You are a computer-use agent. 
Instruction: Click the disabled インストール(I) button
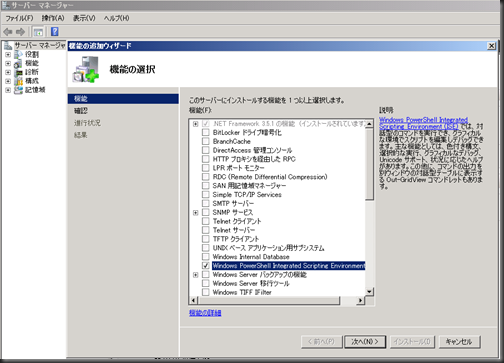(x=412, y=342)
